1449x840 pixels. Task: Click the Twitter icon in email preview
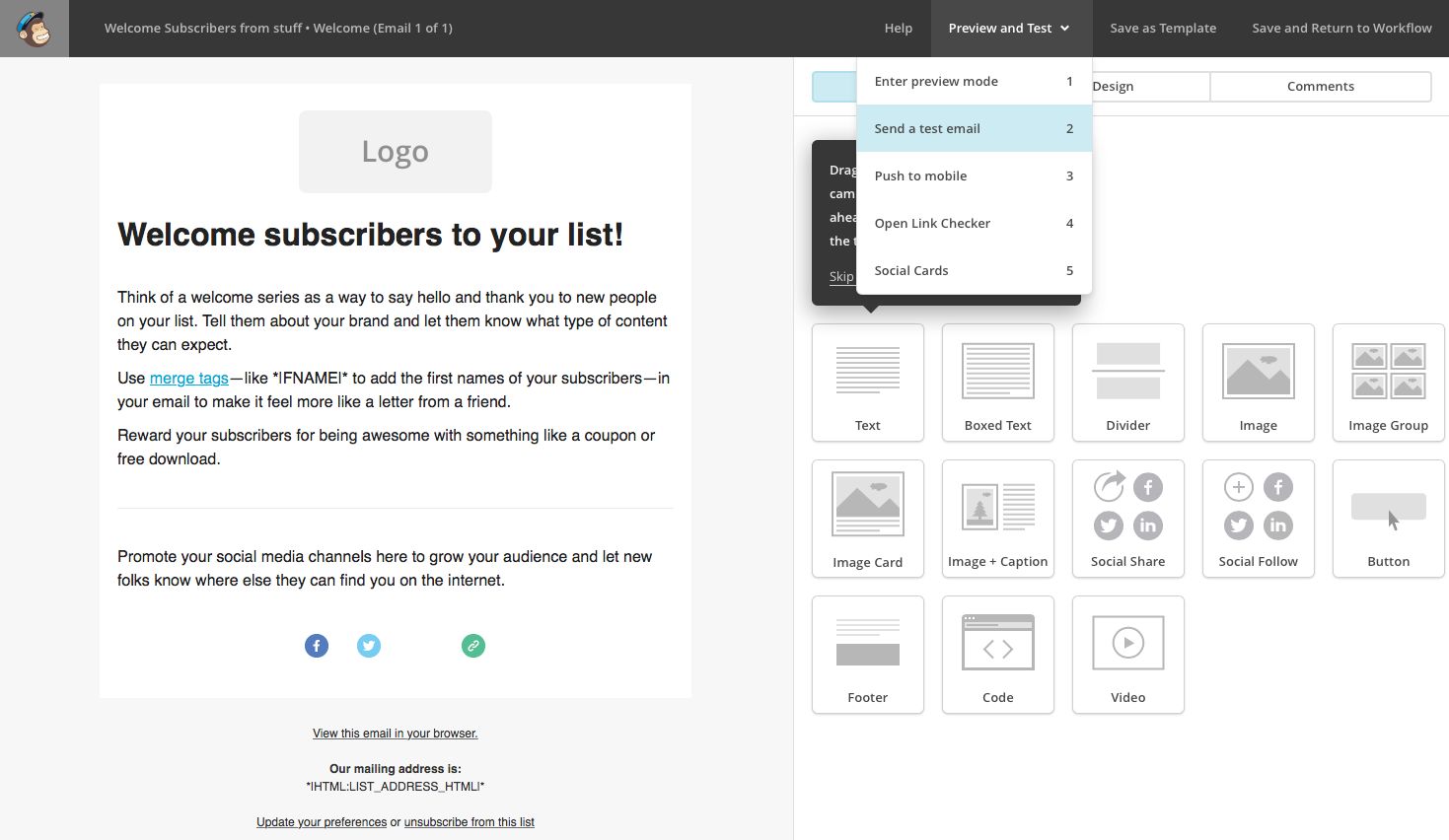point(369,646)
